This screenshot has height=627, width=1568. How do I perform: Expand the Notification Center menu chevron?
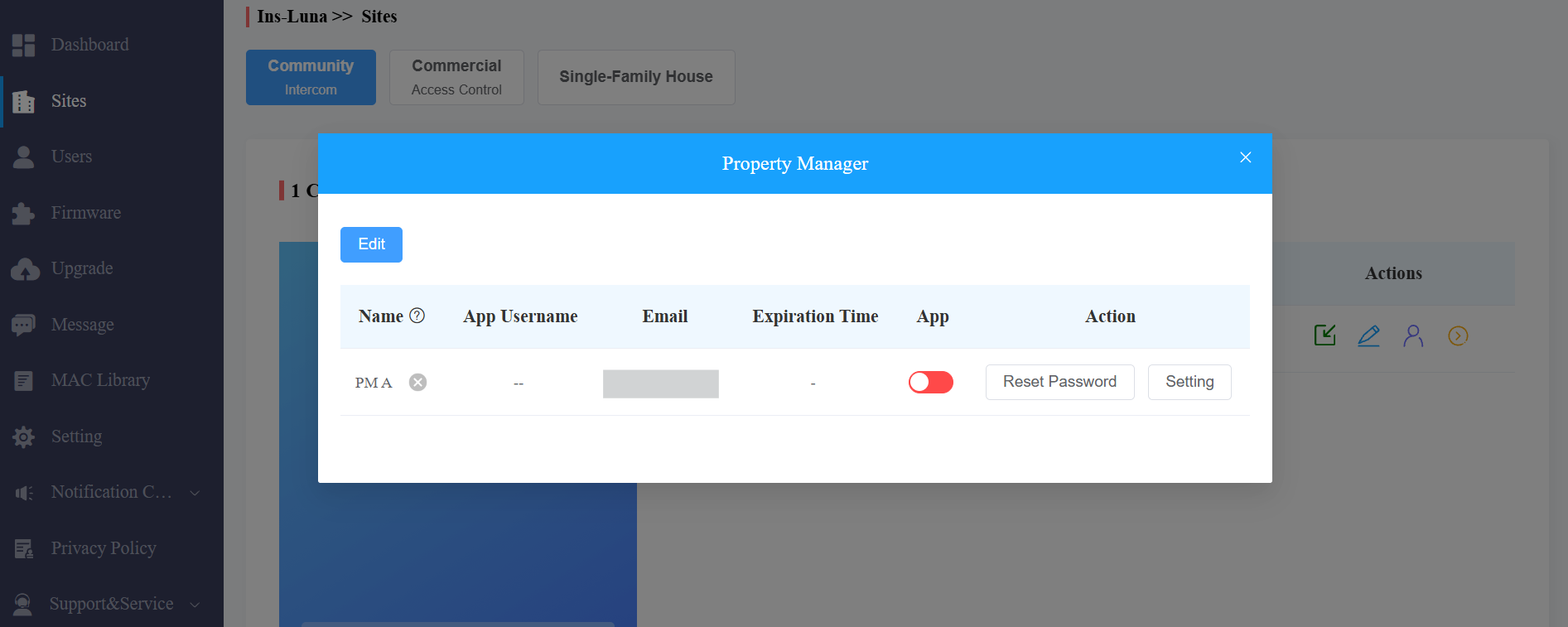pos(195,493)
